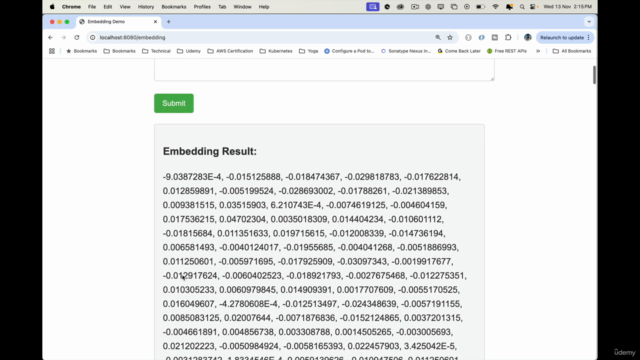Image resolution: width=640 pixels, height=360 pixels.
Task: Click the value -9.0387283E-4
Action: click(193, 177)
